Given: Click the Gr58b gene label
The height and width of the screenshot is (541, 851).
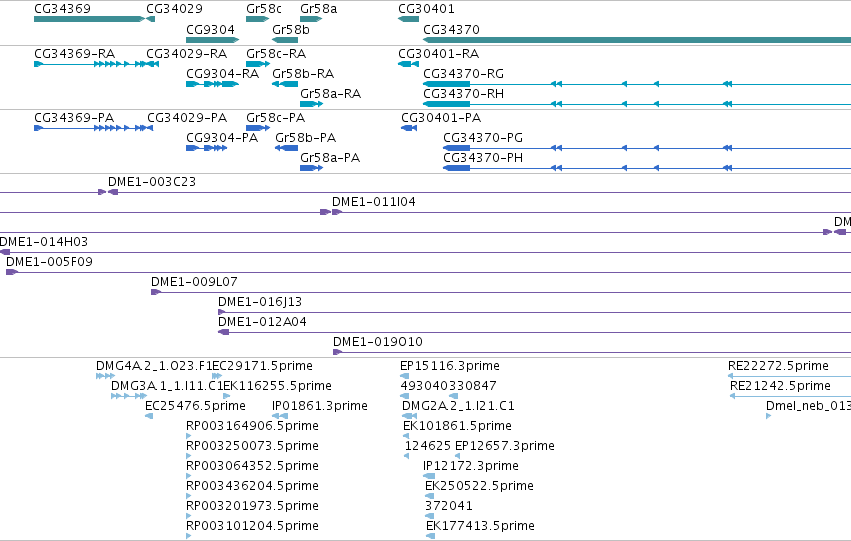Looking at the screenshot, I should 291,29.
